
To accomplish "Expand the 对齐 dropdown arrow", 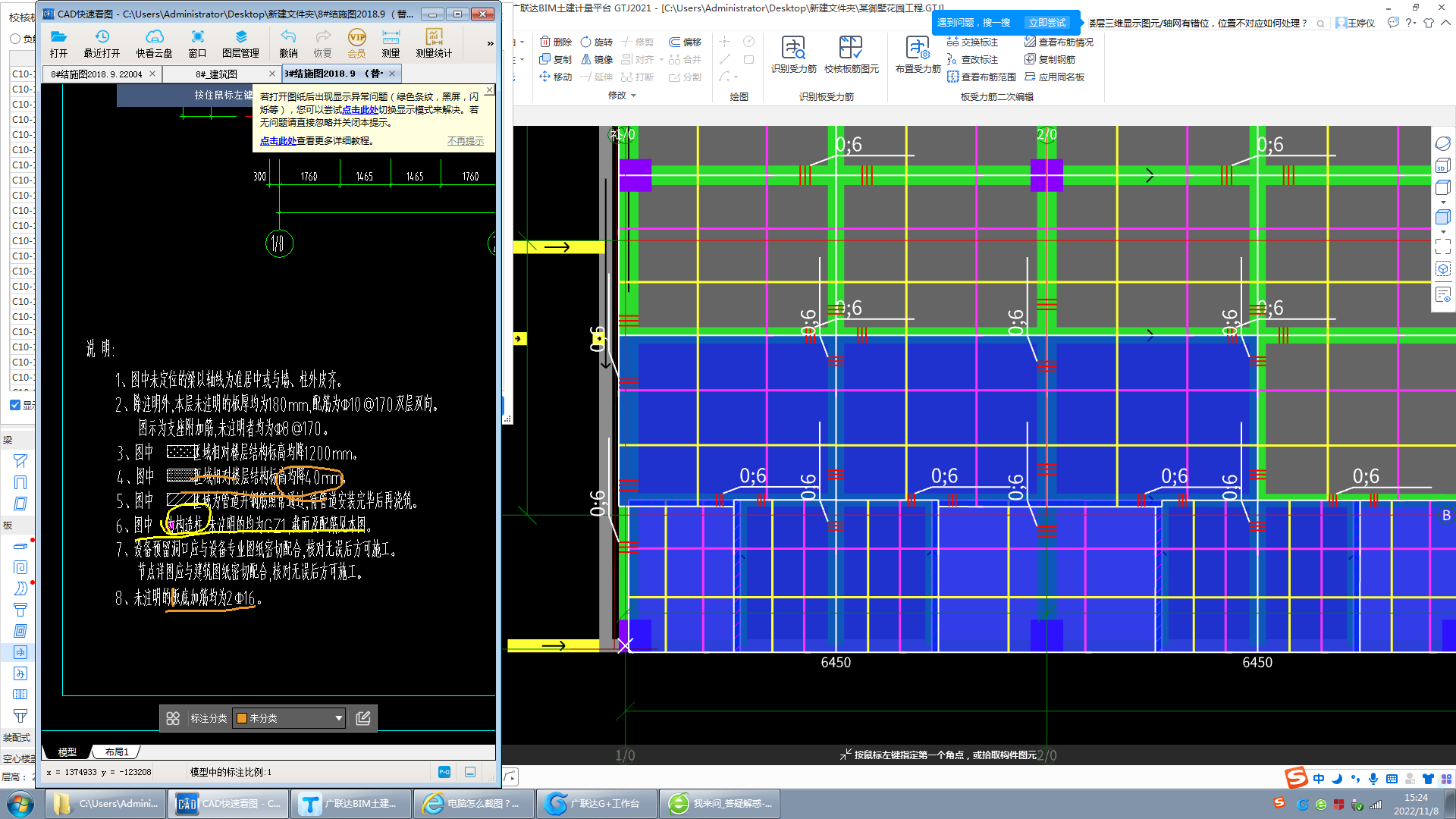I will point(661,59).
